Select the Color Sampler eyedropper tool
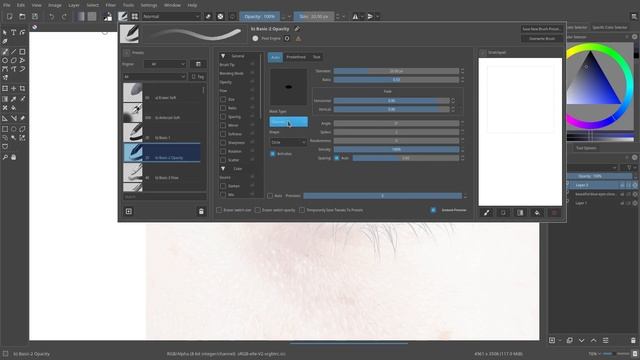The height and width of the screenshot is (360, 640). click(13, 99)
